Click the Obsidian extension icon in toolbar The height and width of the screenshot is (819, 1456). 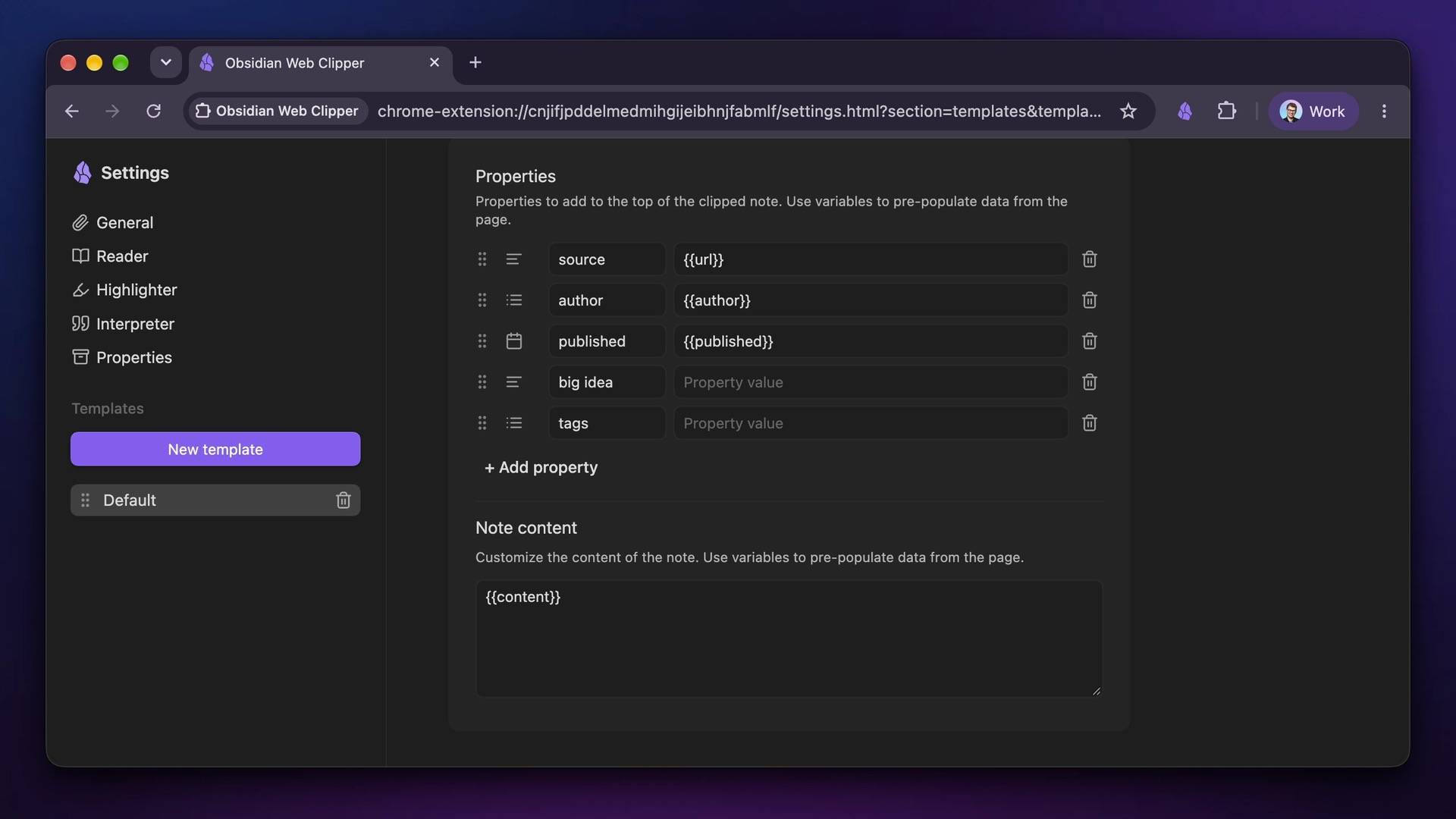point(1185,111)
